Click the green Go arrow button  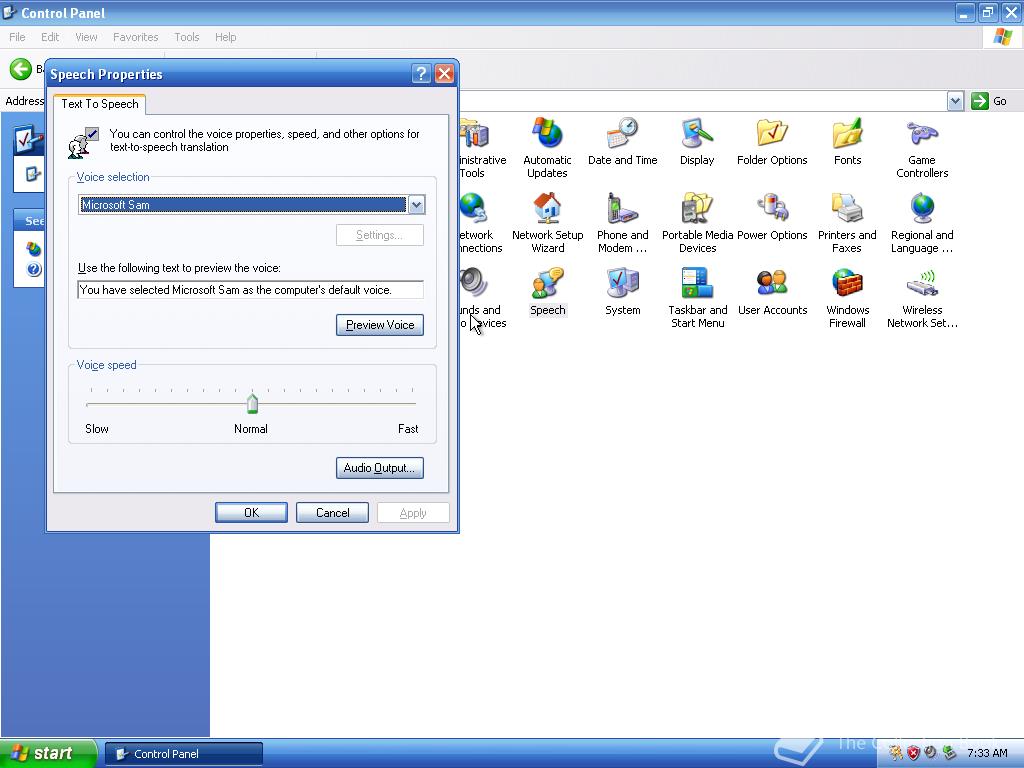(x=980, y=101)
